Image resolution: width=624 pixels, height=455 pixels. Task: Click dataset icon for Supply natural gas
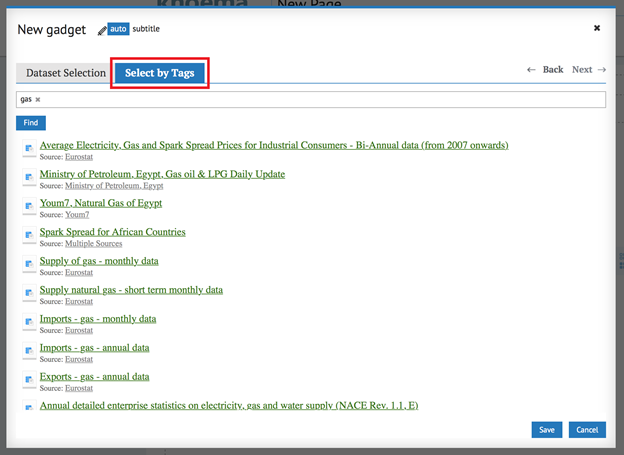(29, 293)
